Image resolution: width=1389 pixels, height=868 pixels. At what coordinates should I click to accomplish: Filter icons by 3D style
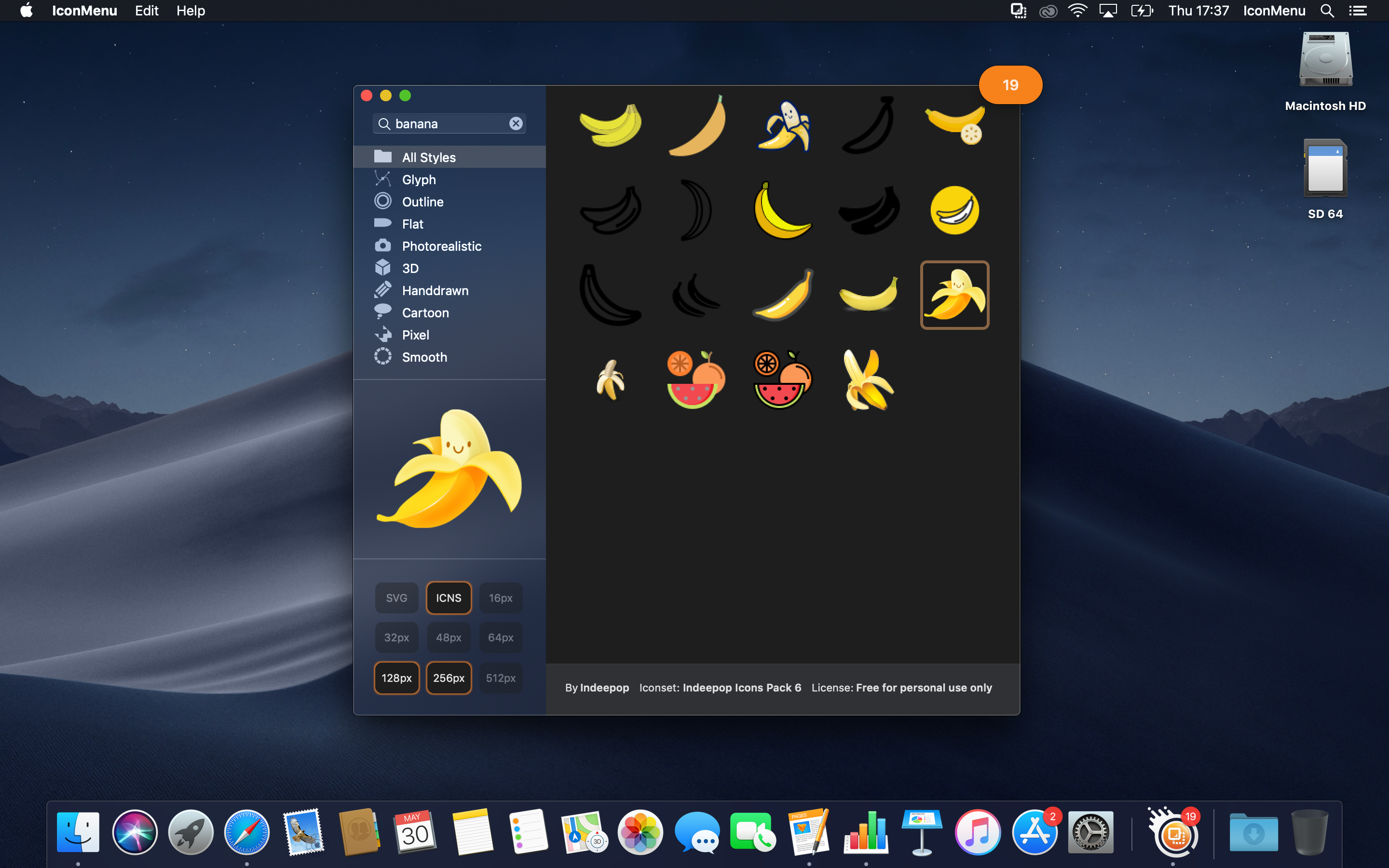pos(449,268)
